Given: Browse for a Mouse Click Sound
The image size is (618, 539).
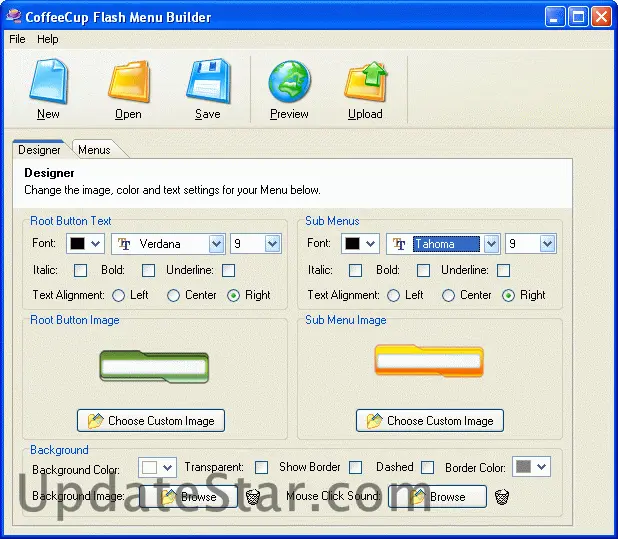Looking at the screenshot, I should (437, 496).
